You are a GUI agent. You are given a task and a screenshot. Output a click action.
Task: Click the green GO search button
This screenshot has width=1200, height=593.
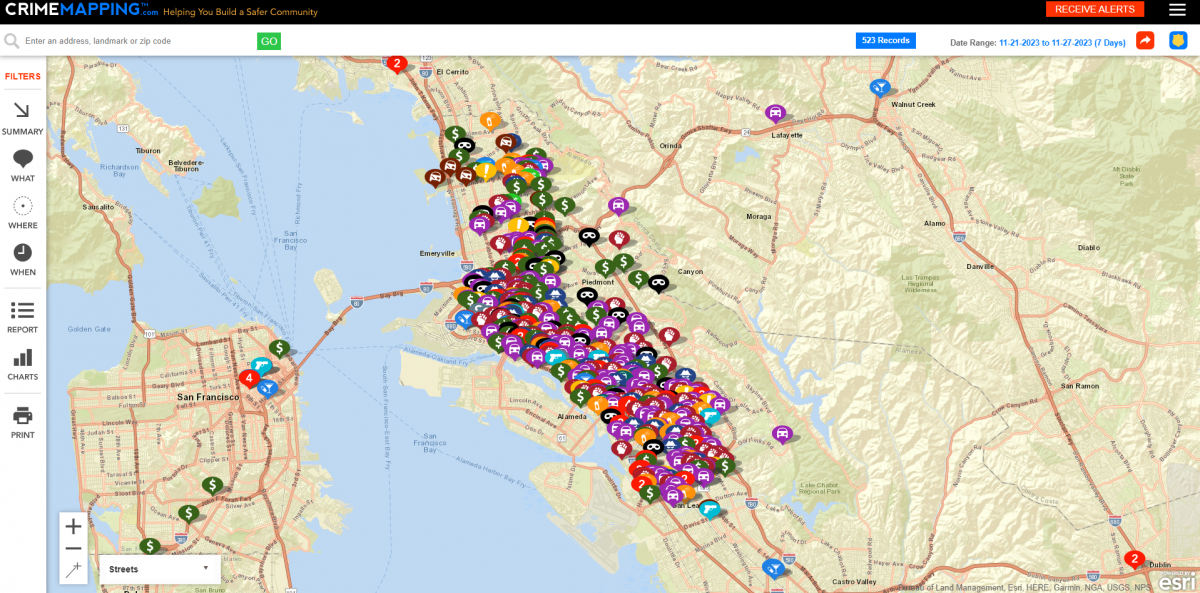(268, 41)
